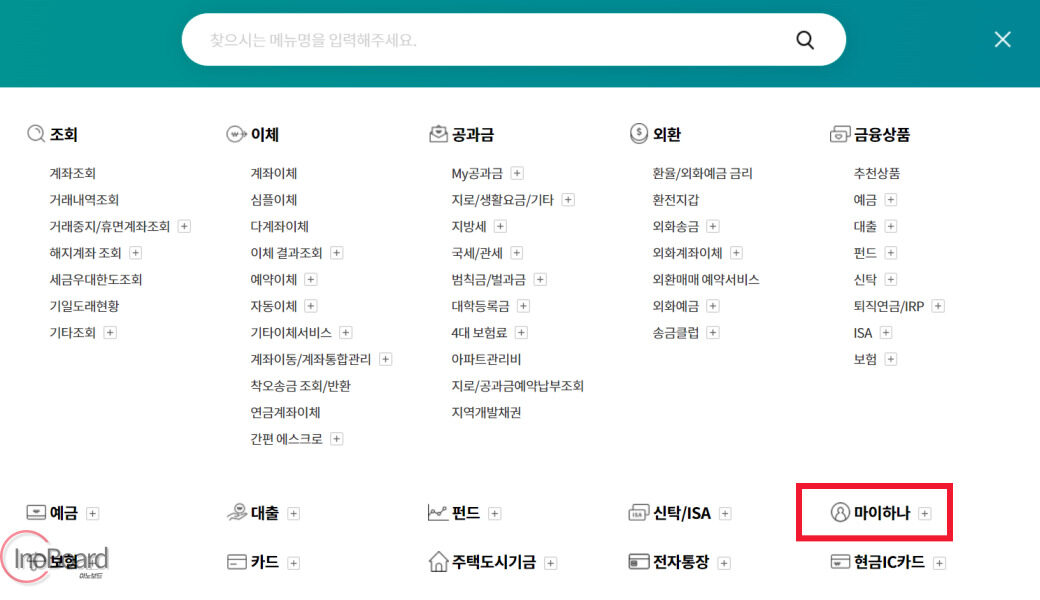
Task: Click the 현금IC카드 icon
Action: (840, 562)
